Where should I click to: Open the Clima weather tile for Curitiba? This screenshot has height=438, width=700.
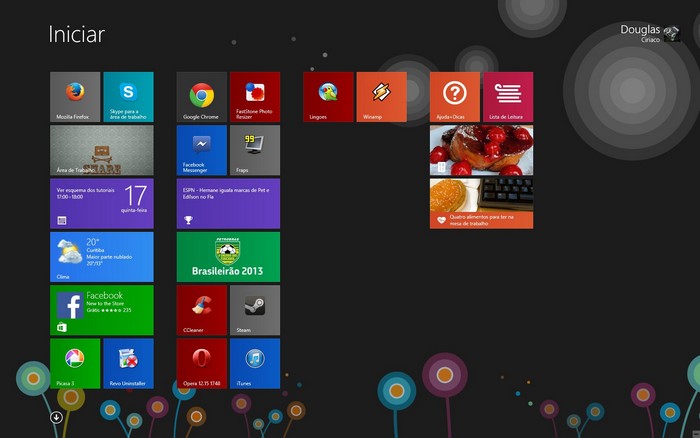click(x=102, y=257)
